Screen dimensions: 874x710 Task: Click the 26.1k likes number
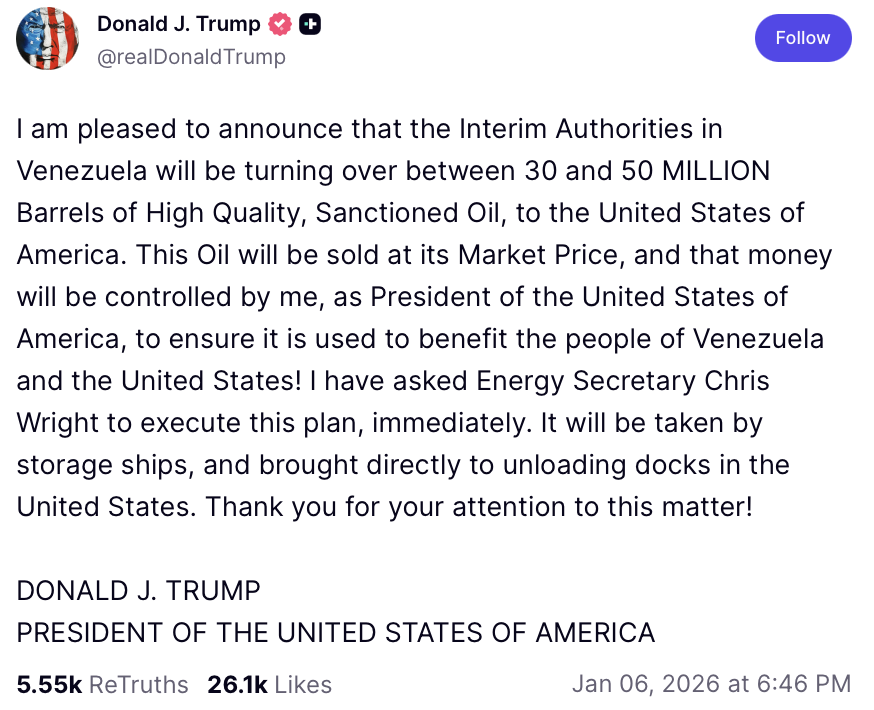(237, 684)
